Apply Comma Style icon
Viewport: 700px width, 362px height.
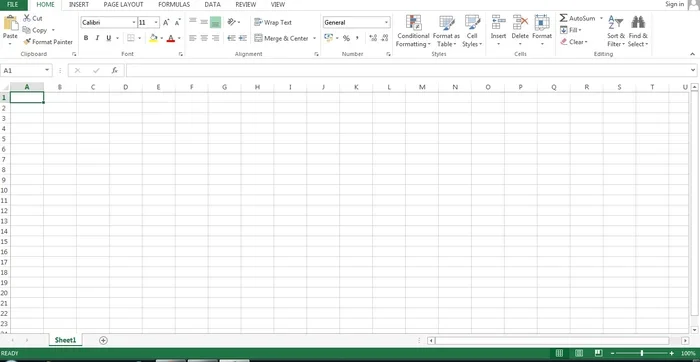point(357,38)
